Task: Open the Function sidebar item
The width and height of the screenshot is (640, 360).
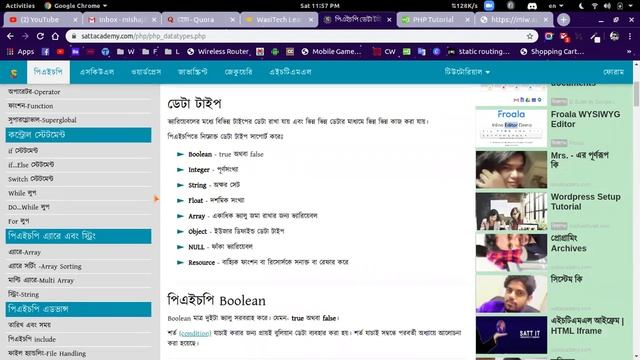Action: tap(31, 106)
